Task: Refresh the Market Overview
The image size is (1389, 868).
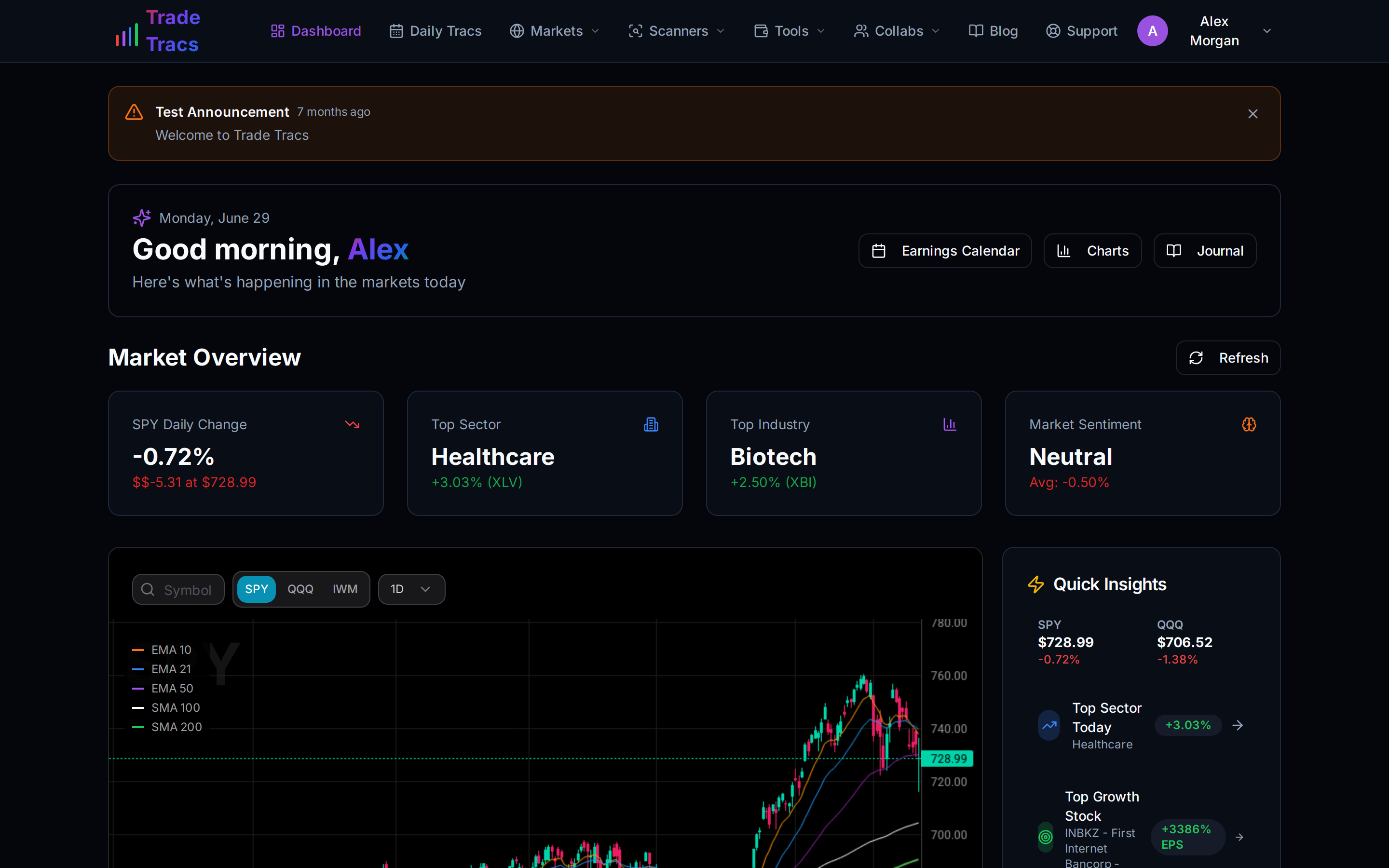Action: 1228,358
